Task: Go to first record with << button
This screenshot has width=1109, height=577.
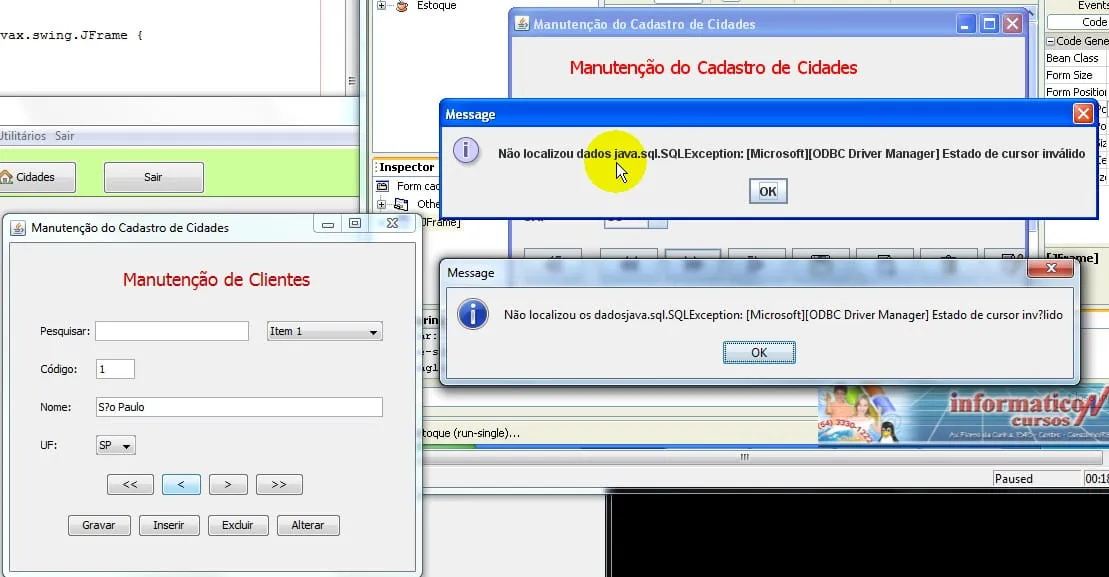Action: 130,484
